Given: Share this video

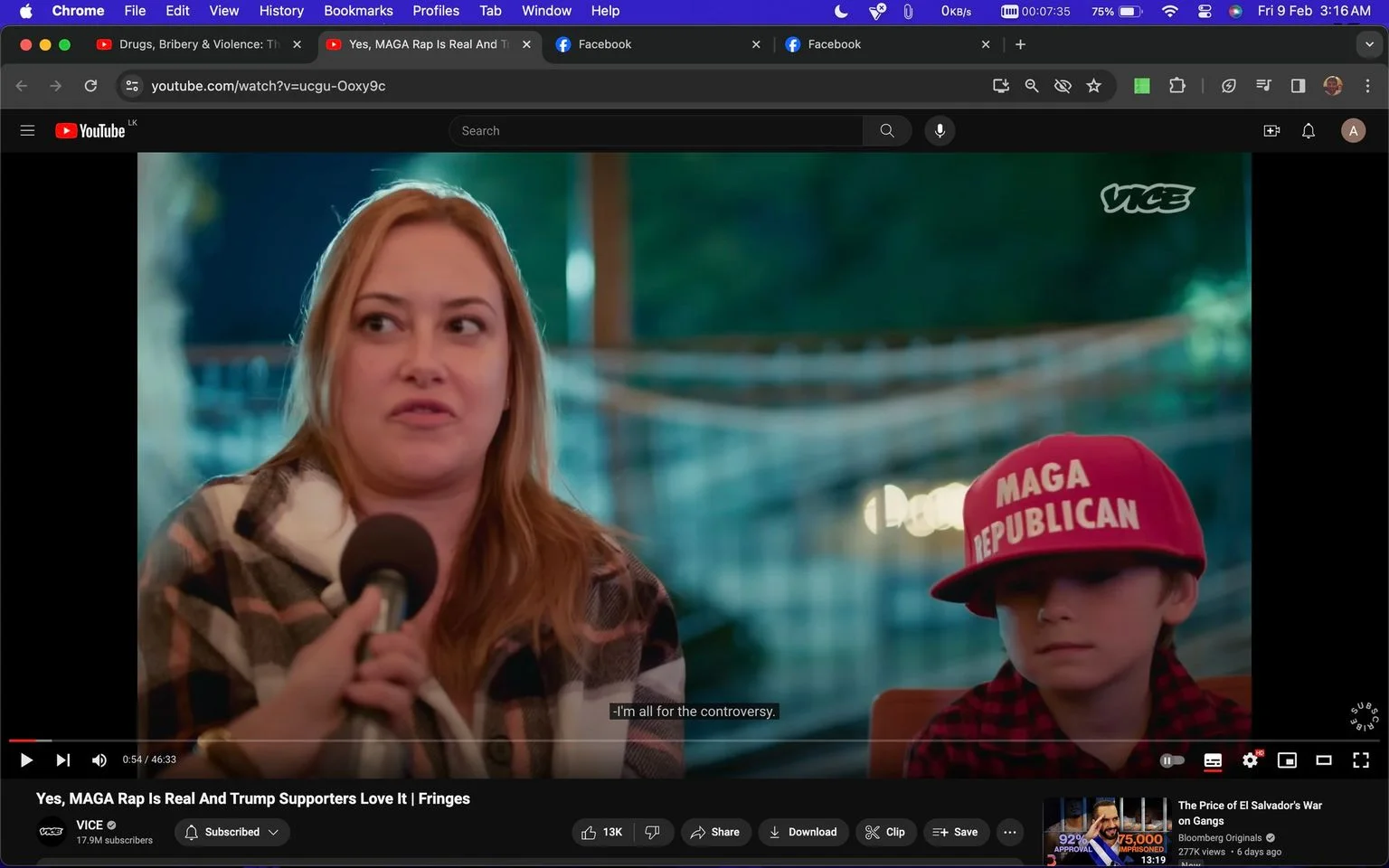Looking at the screenshot, I should point(715,833).
